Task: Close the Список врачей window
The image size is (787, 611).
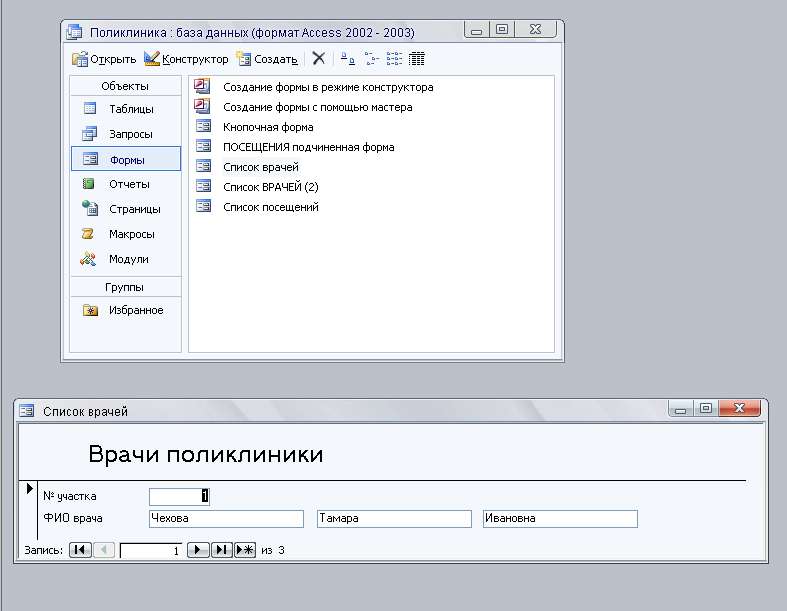Action: [740, 409]
